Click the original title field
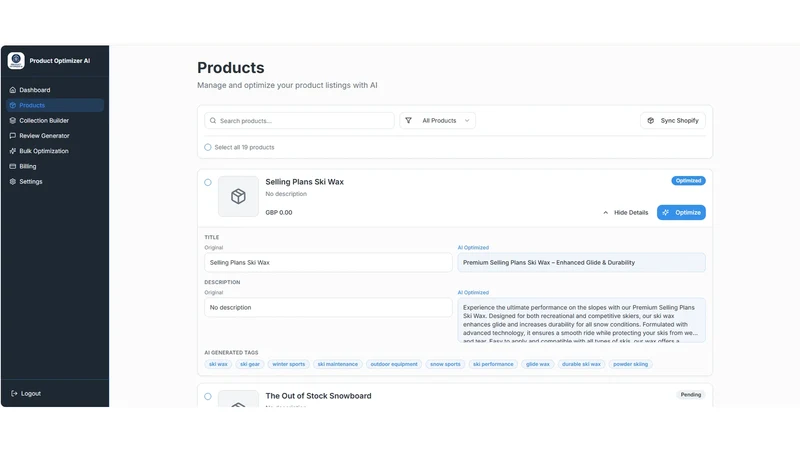800x450 pixels. 328,262
